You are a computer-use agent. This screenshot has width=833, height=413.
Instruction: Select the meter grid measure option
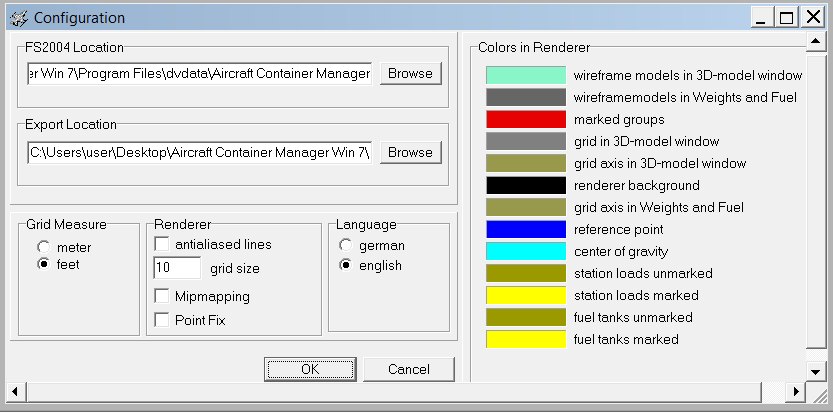pos(44,247)
